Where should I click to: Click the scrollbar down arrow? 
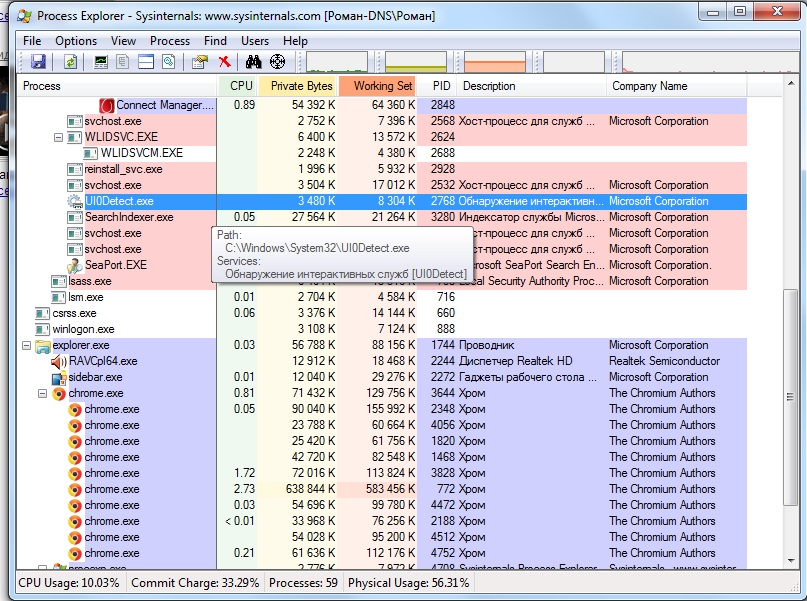pos(790,561)
